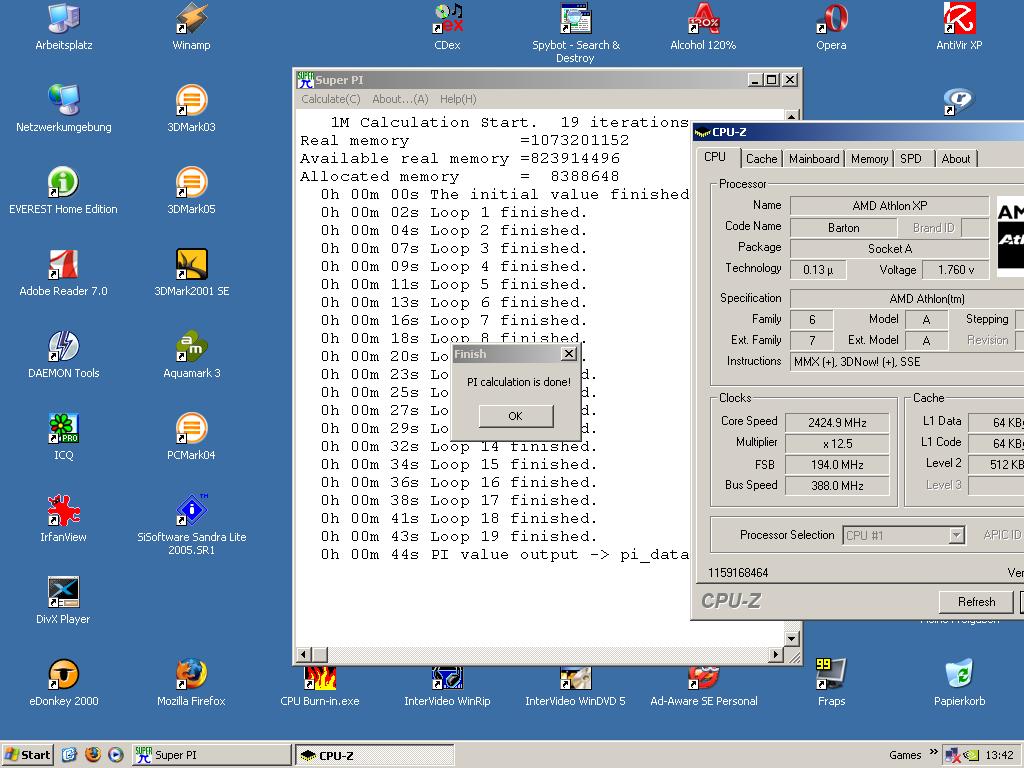The width and height of the screenshot is (1024, 768).
Task: Switch to Cache tab in CPU-Z
Action: [761, 159]
